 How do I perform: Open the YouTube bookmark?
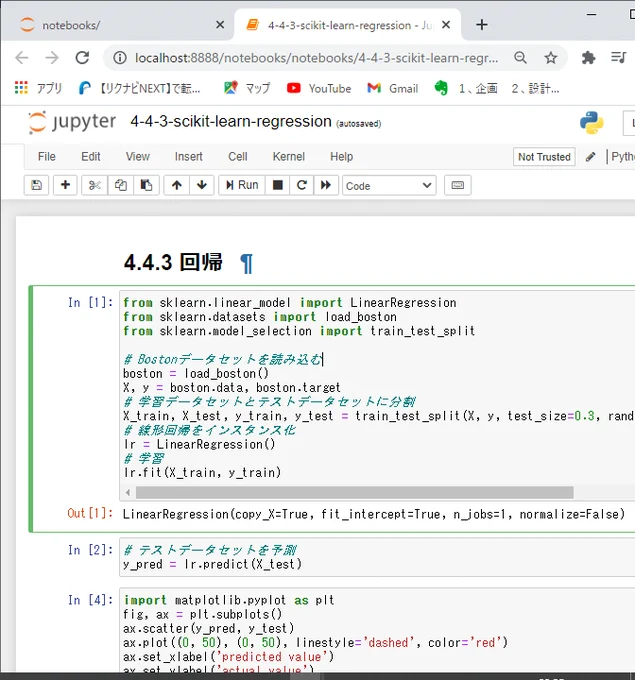319,88
